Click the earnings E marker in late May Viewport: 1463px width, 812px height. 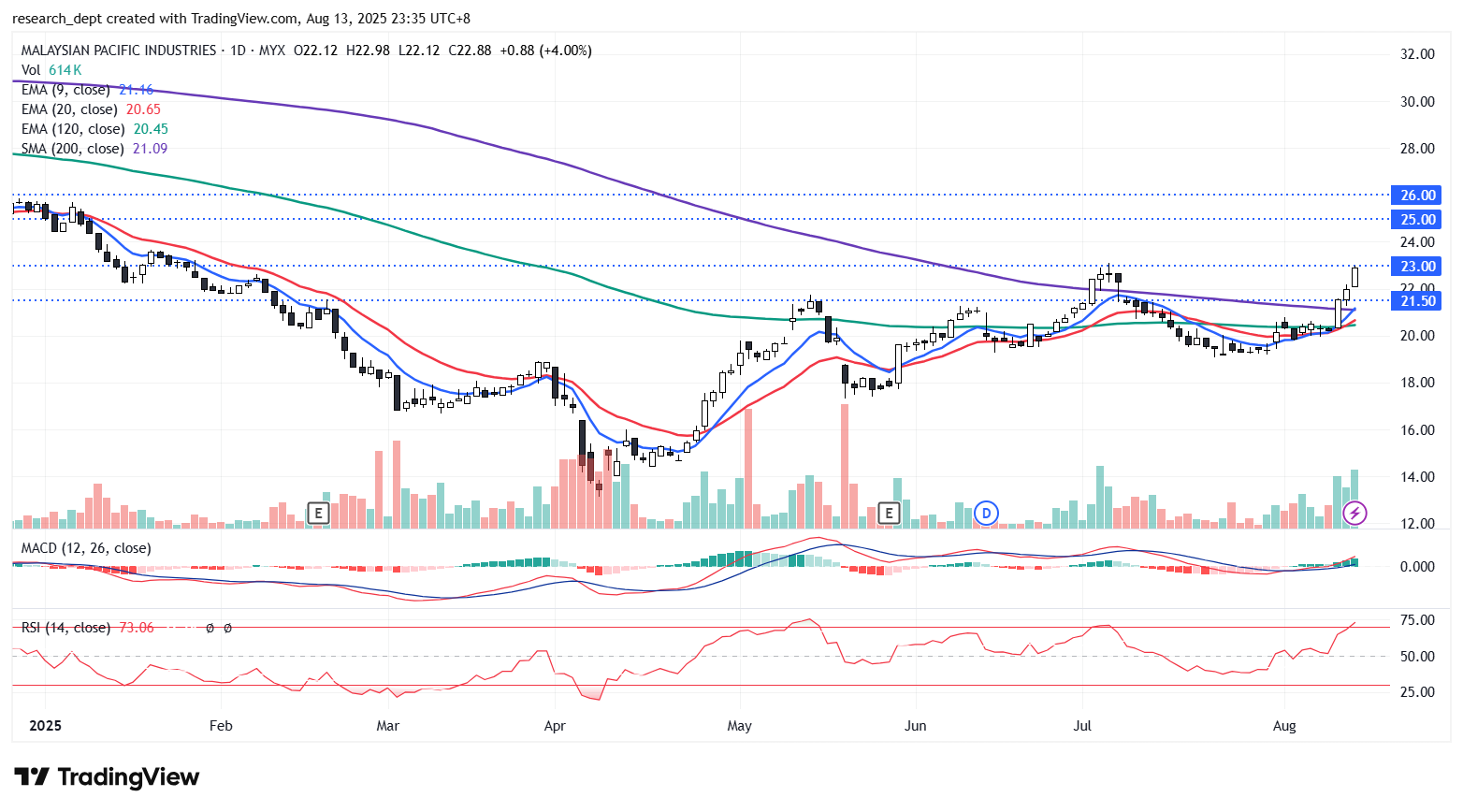[x=890, y=513]
